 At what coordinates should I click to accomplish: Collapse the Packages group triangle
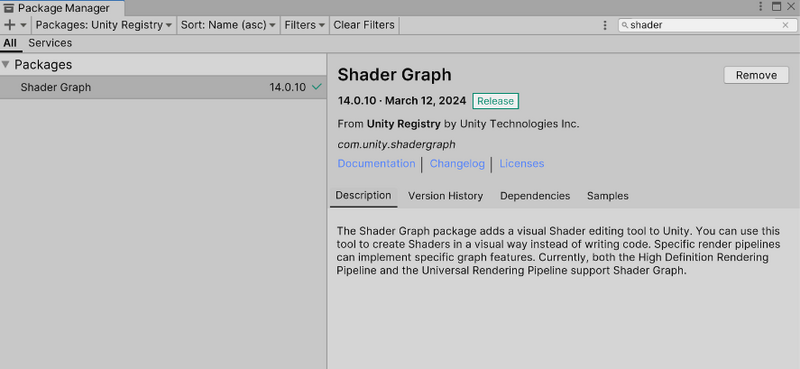pos(6,65)
